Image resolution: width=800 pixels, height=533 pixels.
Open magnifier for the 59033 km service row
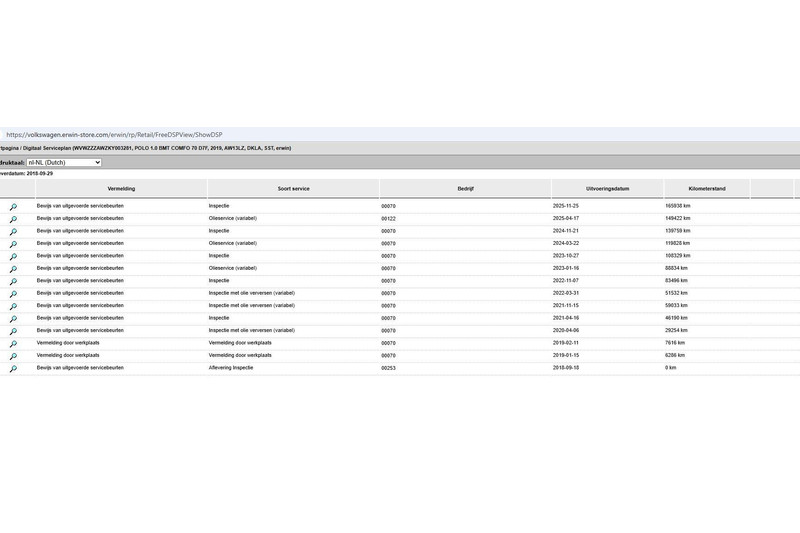(14, 307)
